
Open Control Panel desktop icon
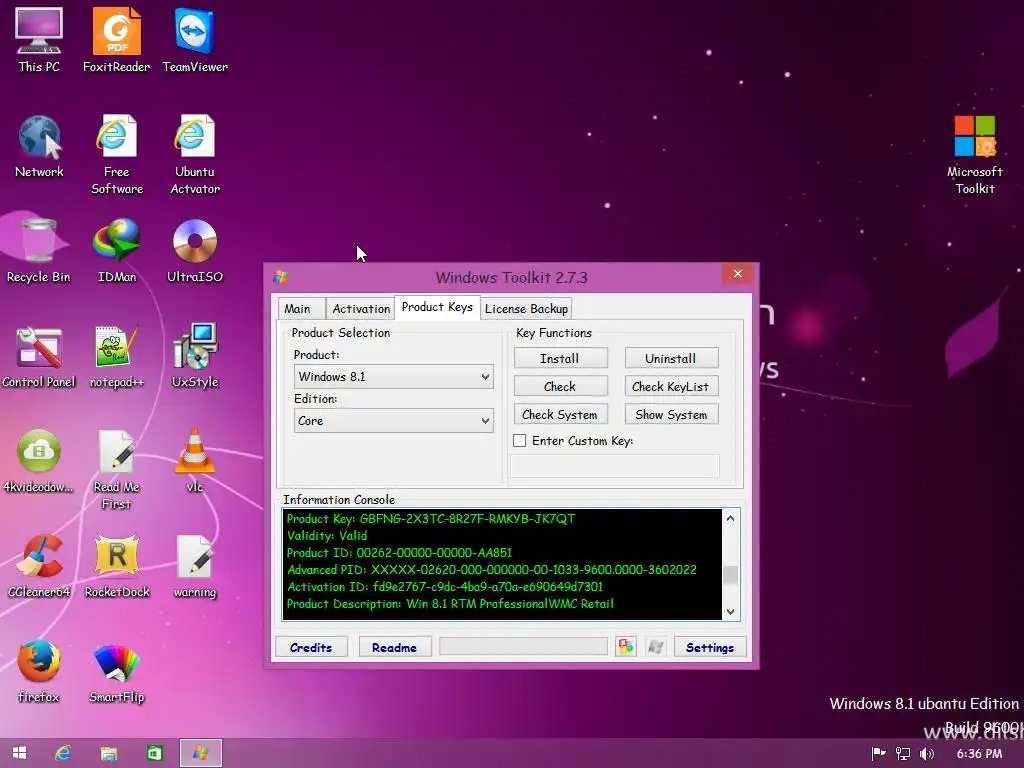(39, 357)
